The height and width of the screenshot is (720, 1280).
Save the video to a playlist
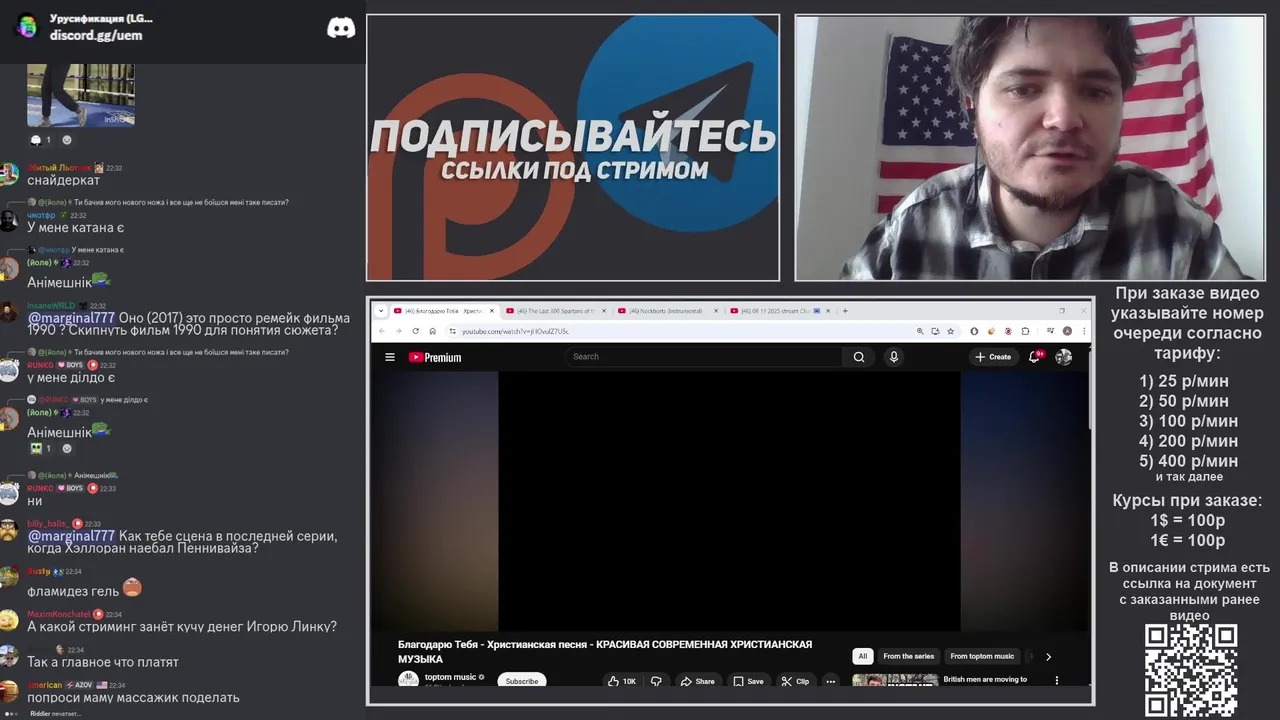(x=748, y=681)
